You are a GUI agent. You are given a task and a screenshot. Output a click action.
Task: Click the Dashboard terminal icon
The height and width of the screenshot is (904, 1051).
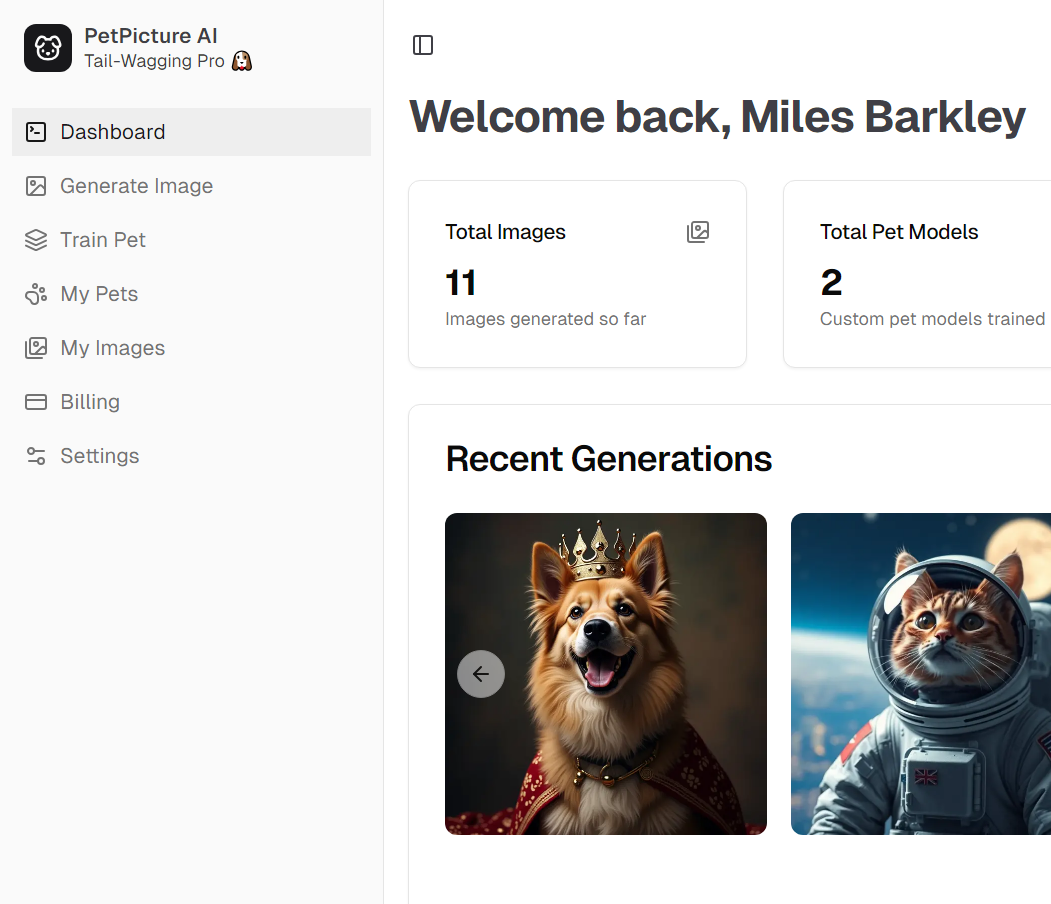tap(36, 132)
